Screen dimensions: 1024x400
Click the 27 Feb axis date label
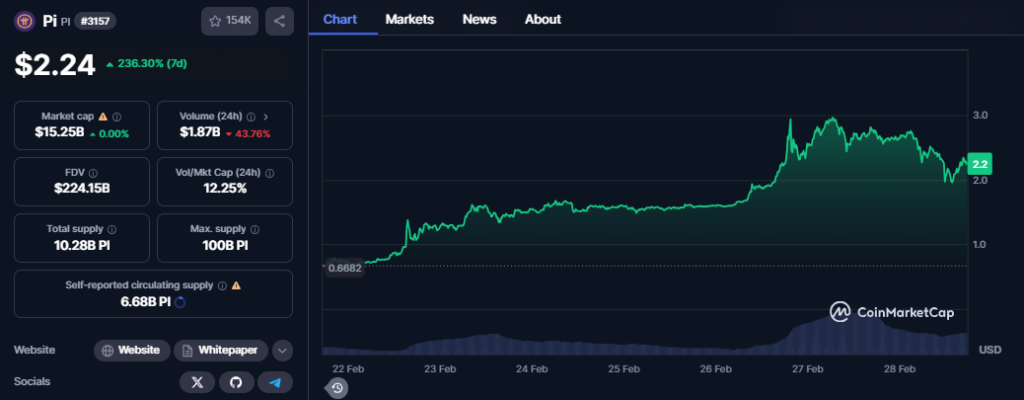click(807, 369)
